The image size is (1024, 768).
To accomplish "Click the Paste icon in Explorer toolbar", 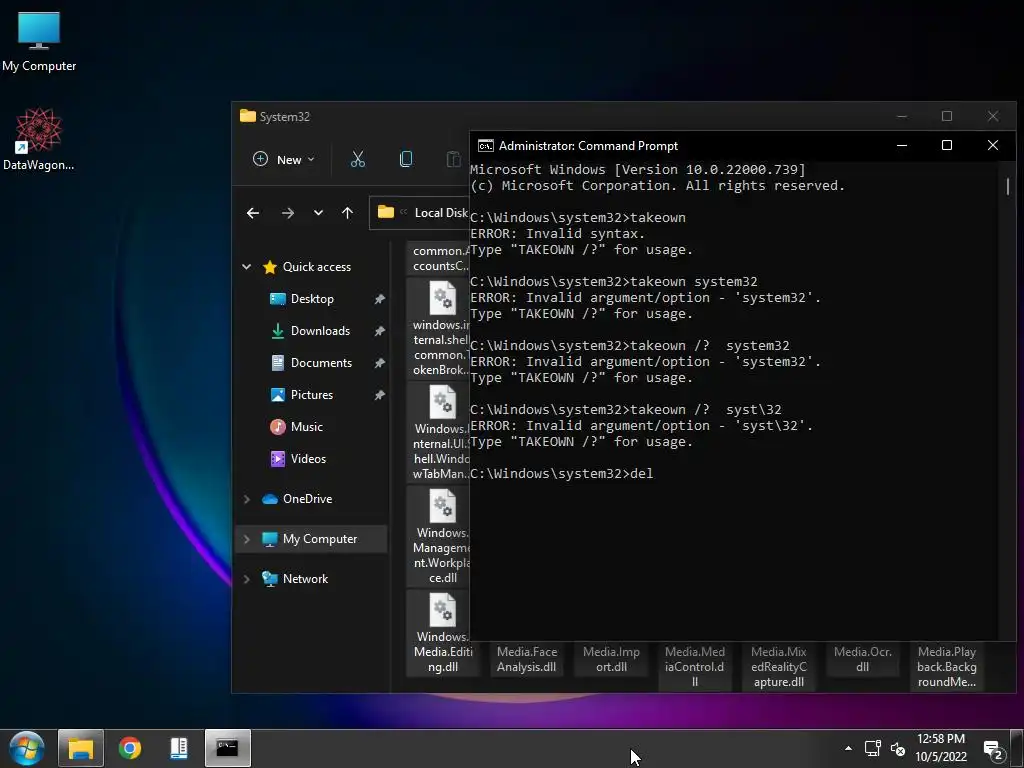I will click(x=453, y=159).
